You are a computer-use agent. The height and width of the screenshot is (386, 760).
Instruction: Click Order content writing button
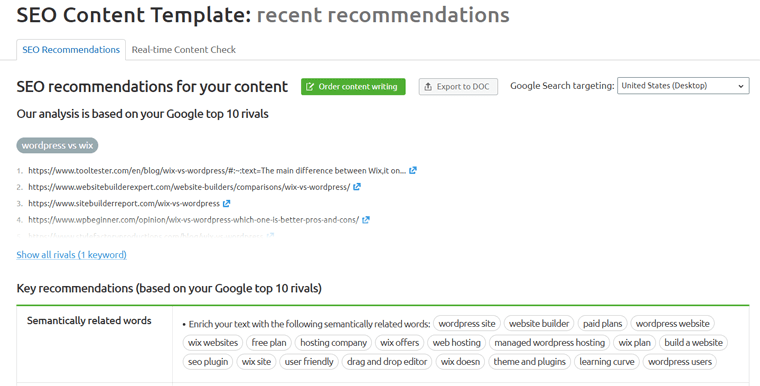tap(353, 87)
